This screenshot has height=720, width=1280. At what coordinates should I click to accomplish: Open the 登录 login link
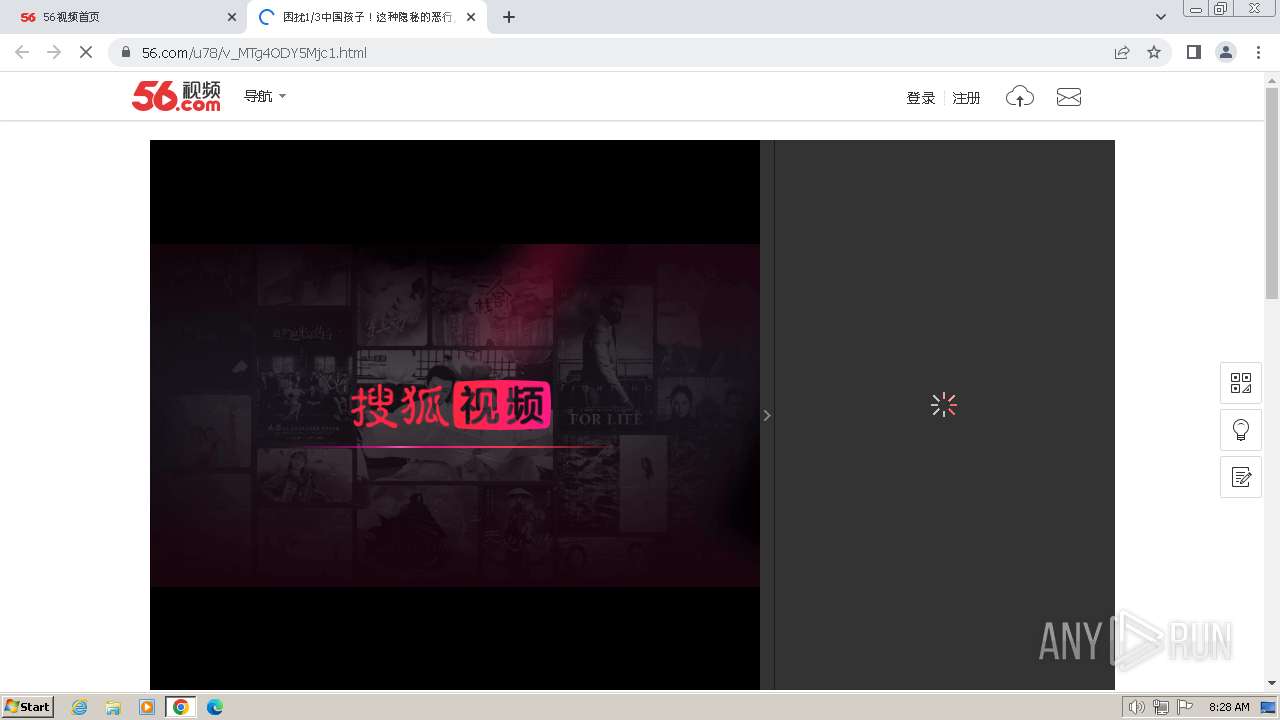(921, 98)
